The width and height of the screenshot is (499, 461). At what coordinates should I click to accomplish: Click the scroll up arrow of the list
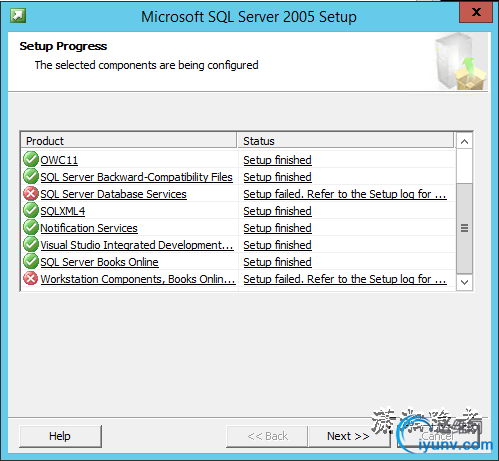point(464,141)
